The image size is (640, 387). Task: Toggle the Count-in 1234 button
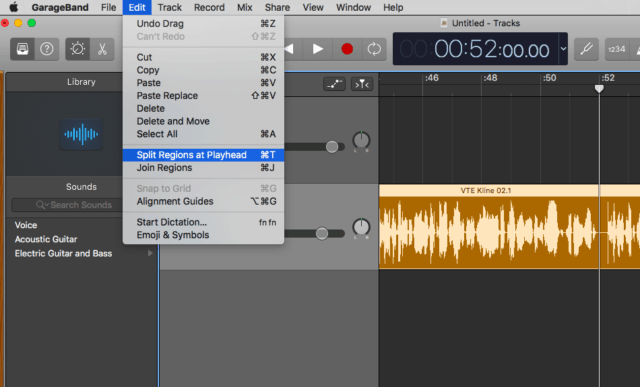point(616,49)
